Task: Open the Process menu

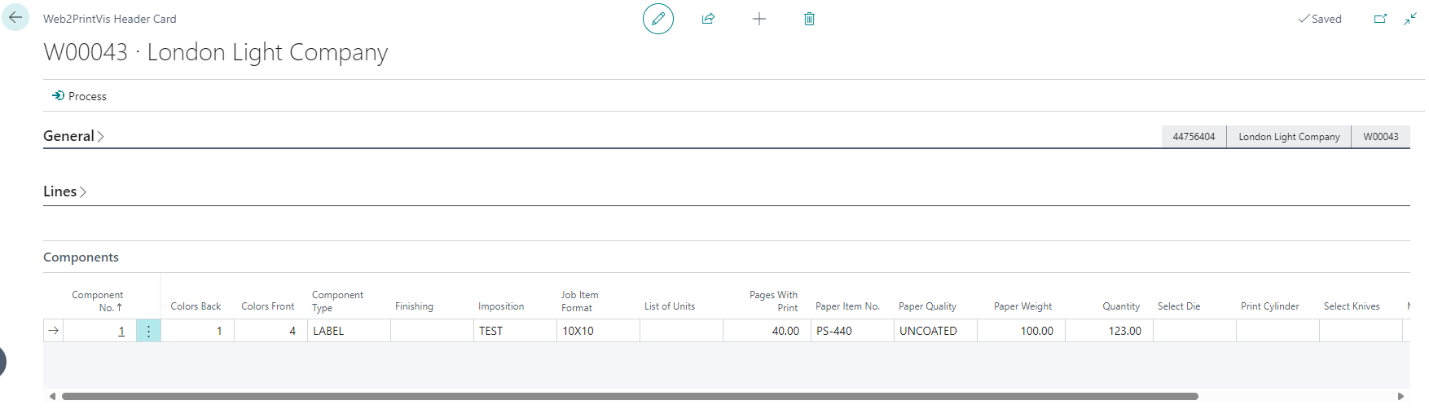Action: 79,96
